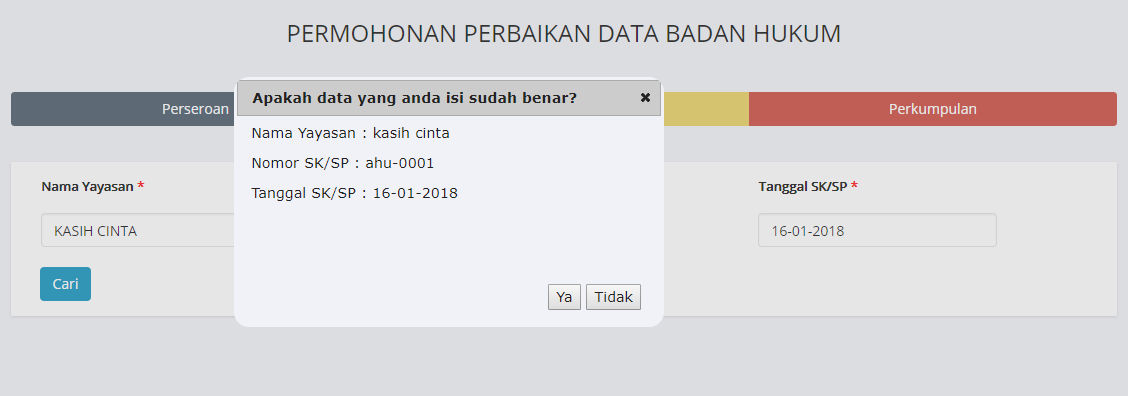
Task: Confirm the data by clicking Ya
Action: click(x=564, y=297)
